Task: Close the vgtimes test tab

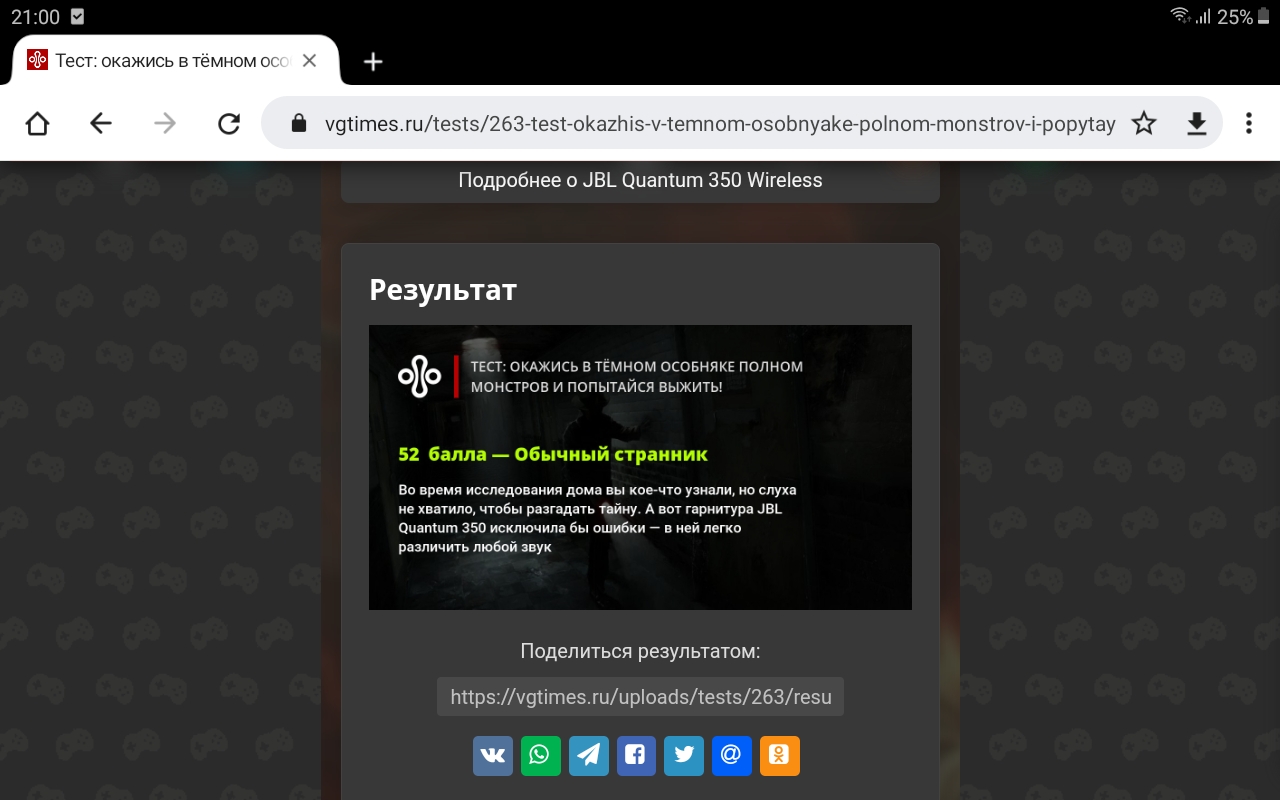Action: coord(309,61)
